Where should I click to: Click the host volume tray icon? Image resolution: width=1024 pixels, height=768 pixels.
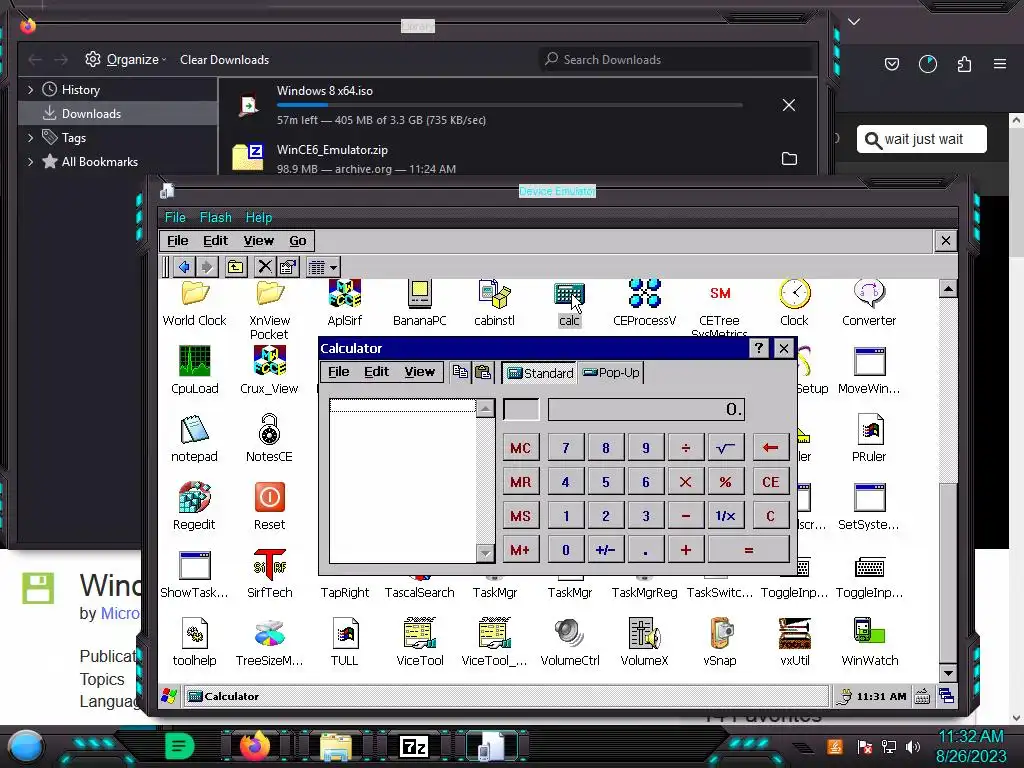[912, 746]
